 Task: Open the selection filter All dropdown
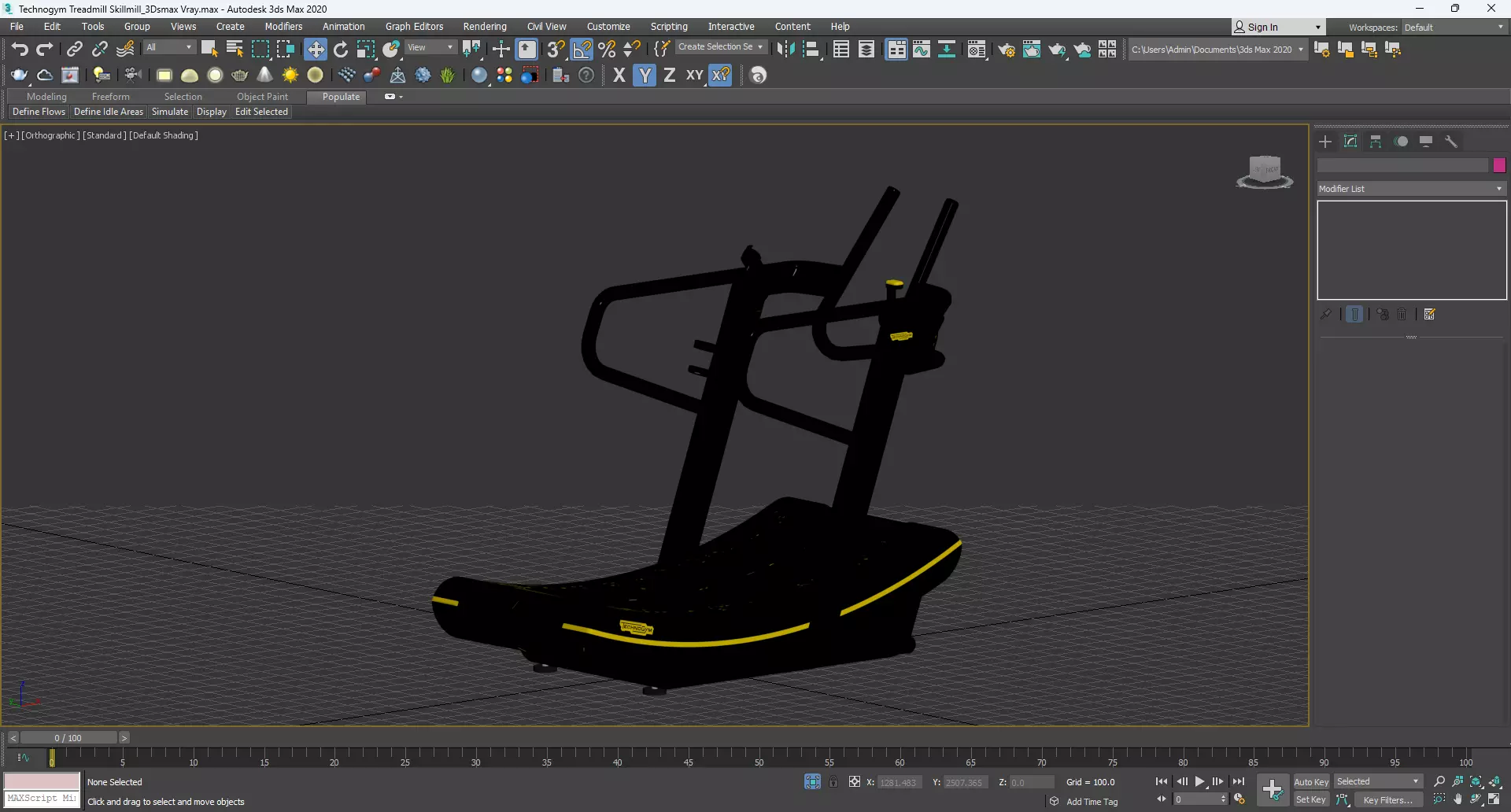tap(168, 48)
